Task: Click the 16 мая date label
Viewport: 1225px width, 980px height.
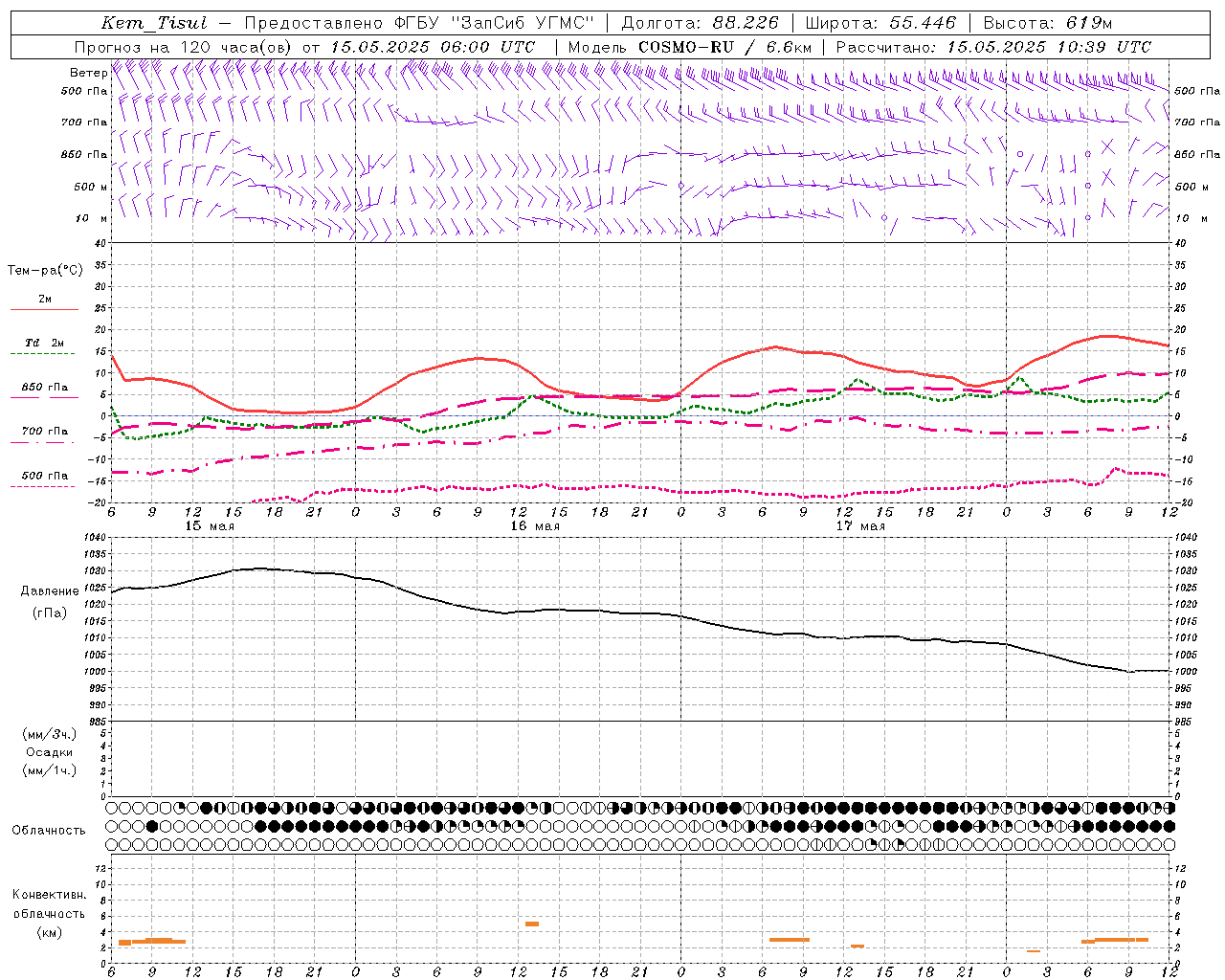Action: point(535,526)
